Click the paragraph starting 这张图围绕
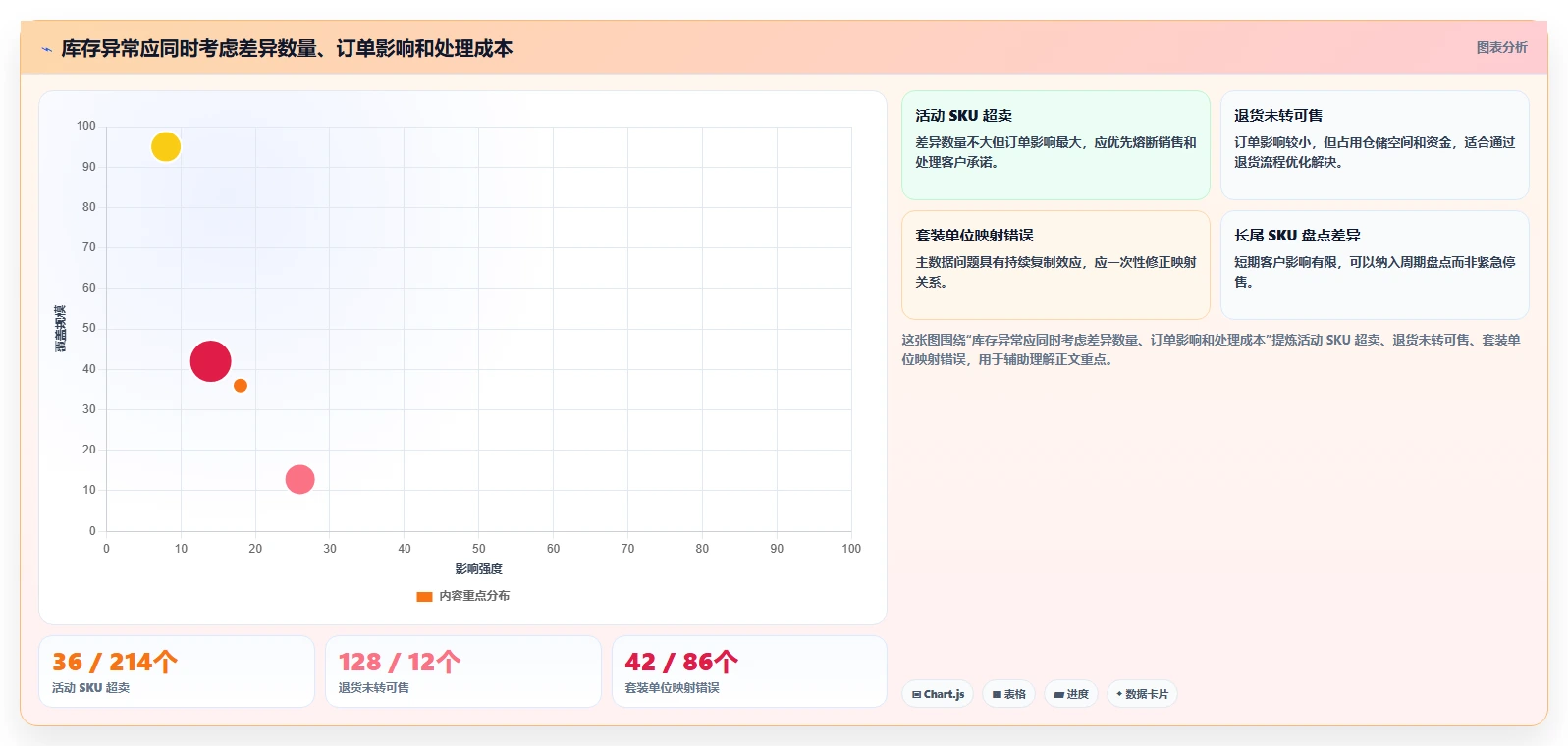 click(1212, 349)
